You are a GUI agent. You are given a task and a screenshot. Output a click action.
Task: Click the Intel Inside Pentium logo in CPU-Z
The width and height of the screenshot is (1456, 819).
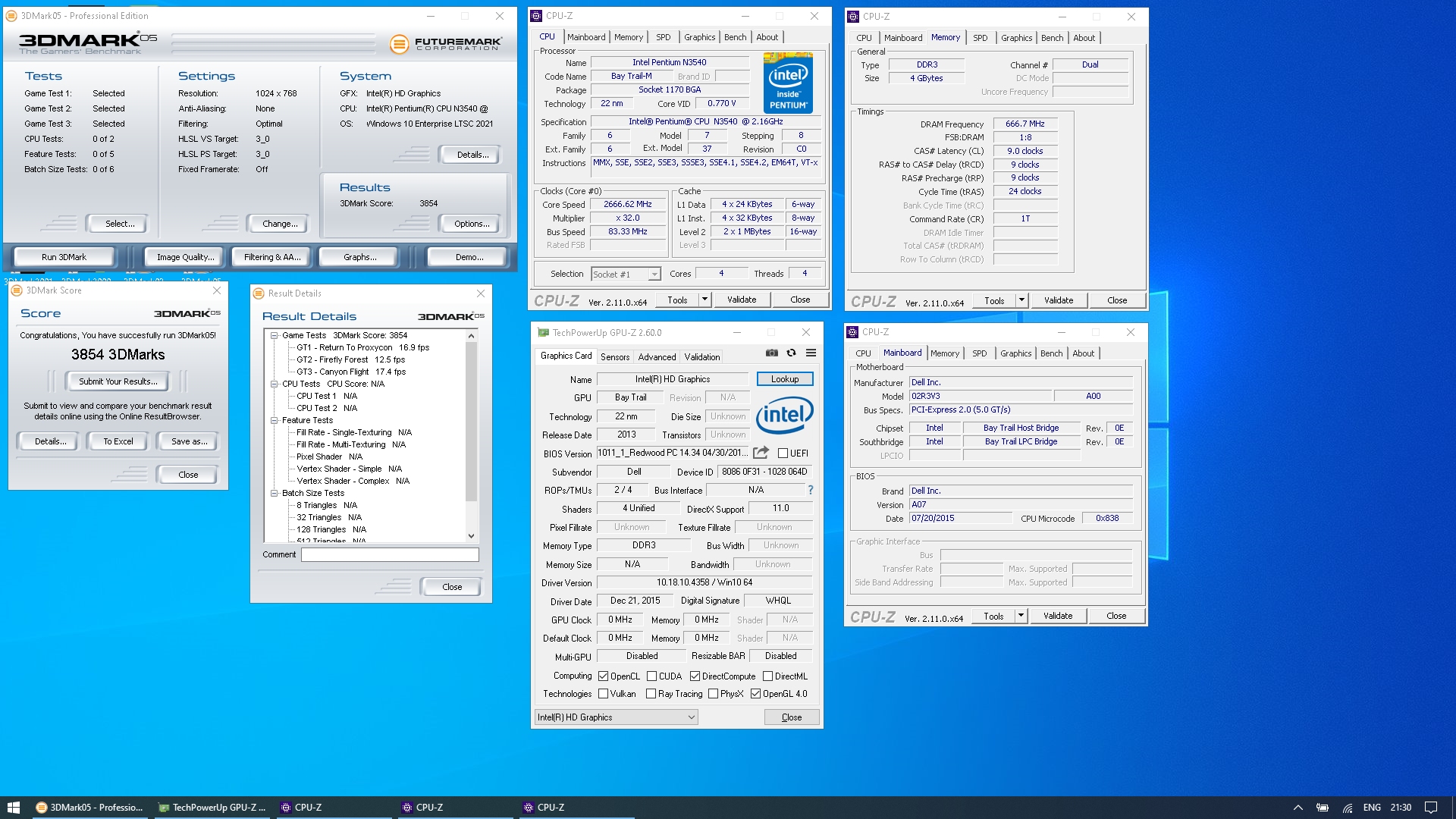coord(788,83)
